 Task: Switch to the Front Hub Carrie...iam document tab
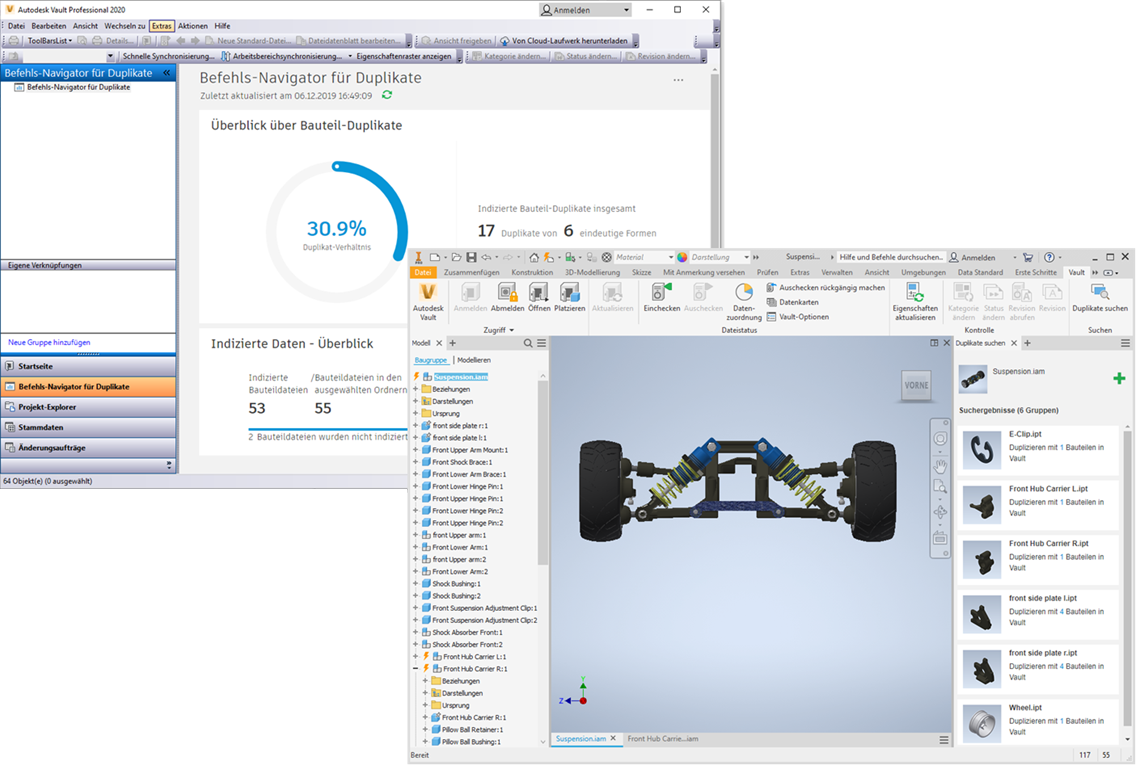pyautogui.click(x=663, y=739)
